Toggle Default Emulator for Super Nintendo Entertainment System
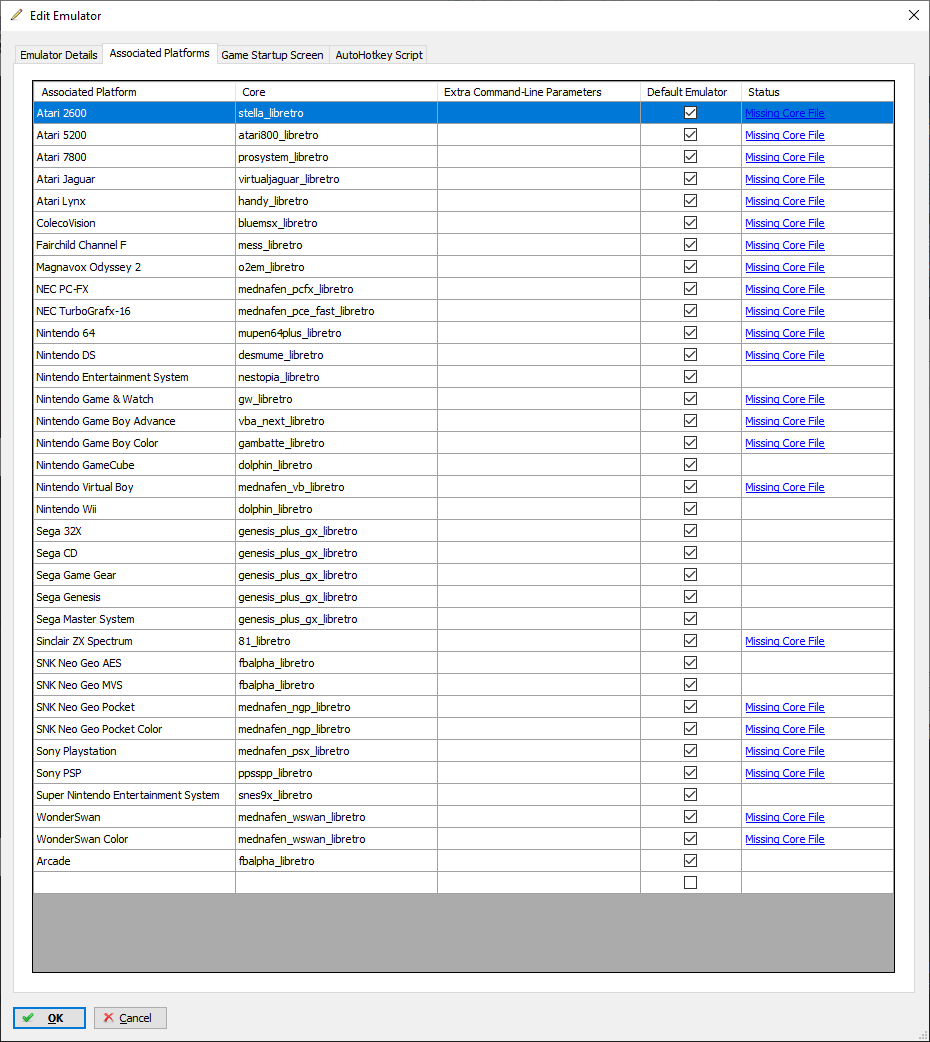930x1042 pixels. click(x=691, y=795)
